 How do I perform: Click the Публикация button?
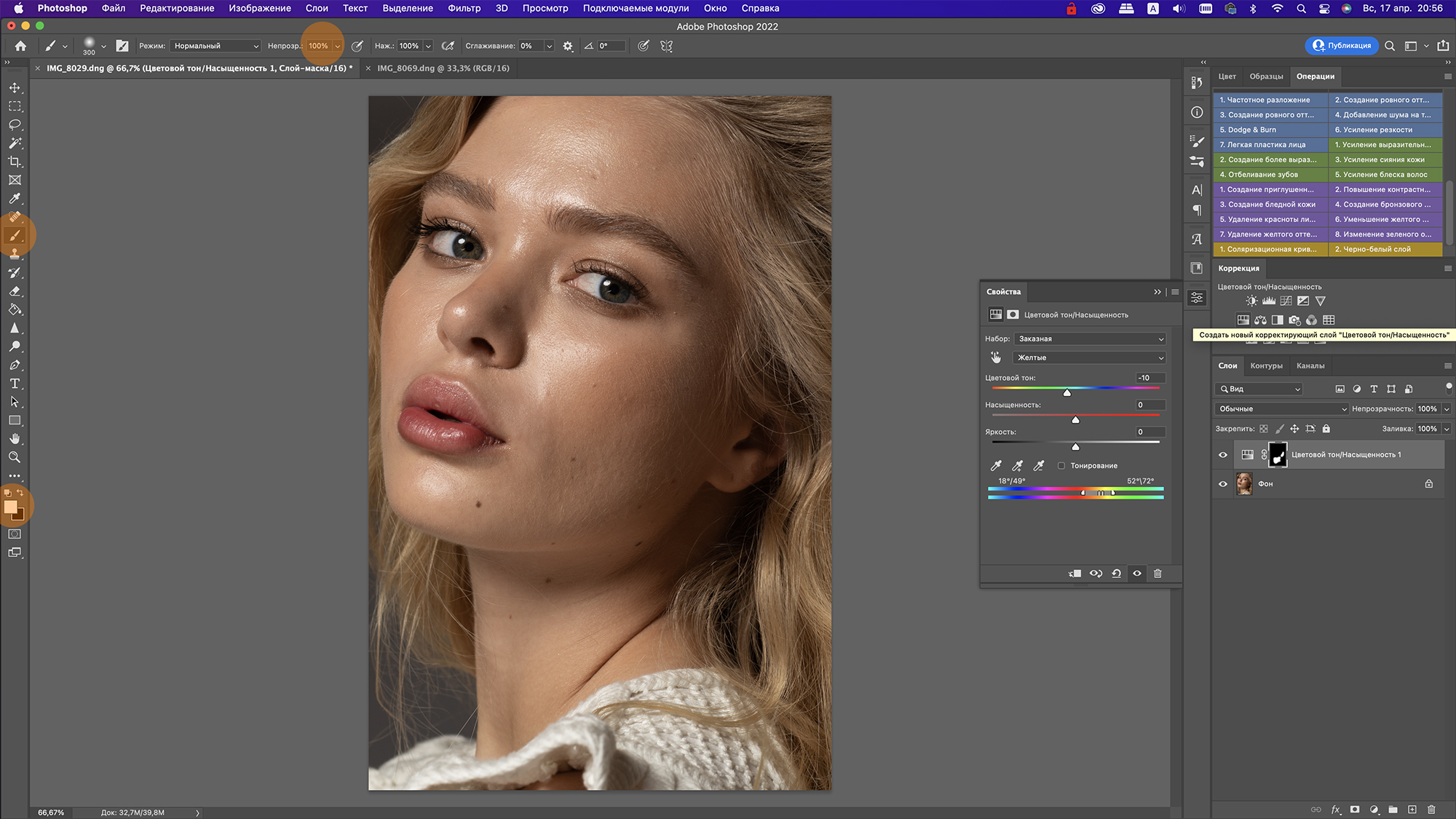[1342, 45]
